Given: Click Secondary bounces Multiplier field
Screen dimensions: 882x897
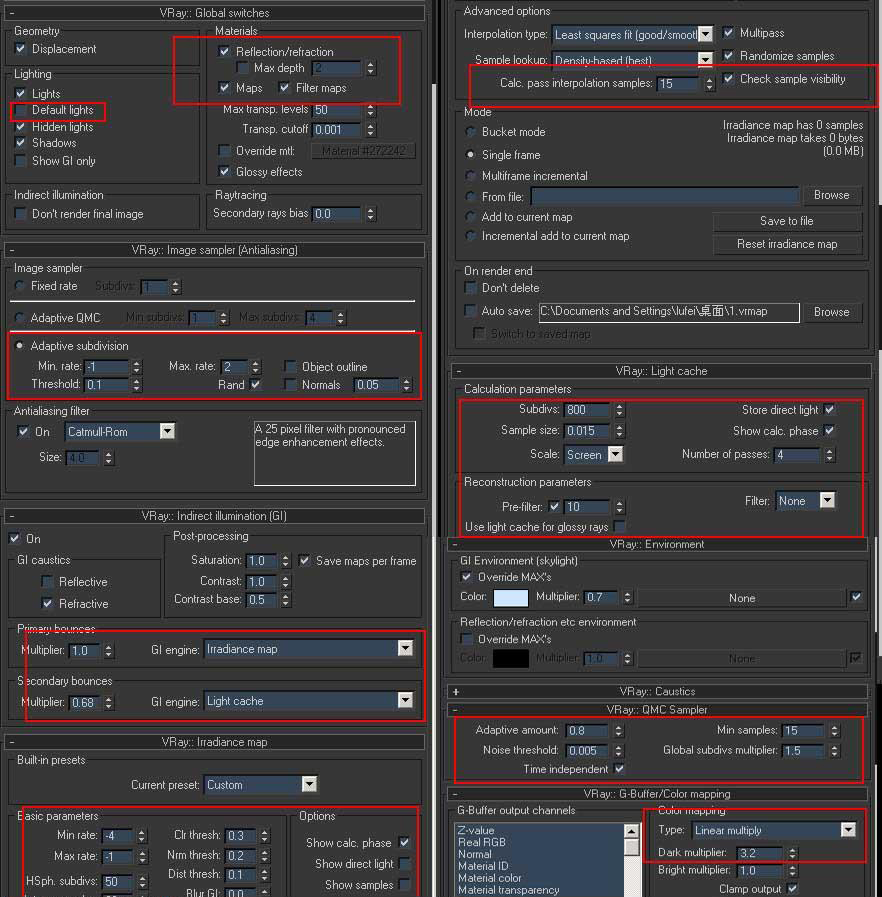Looking at the screenshot, I should click(x=86, y=702).
